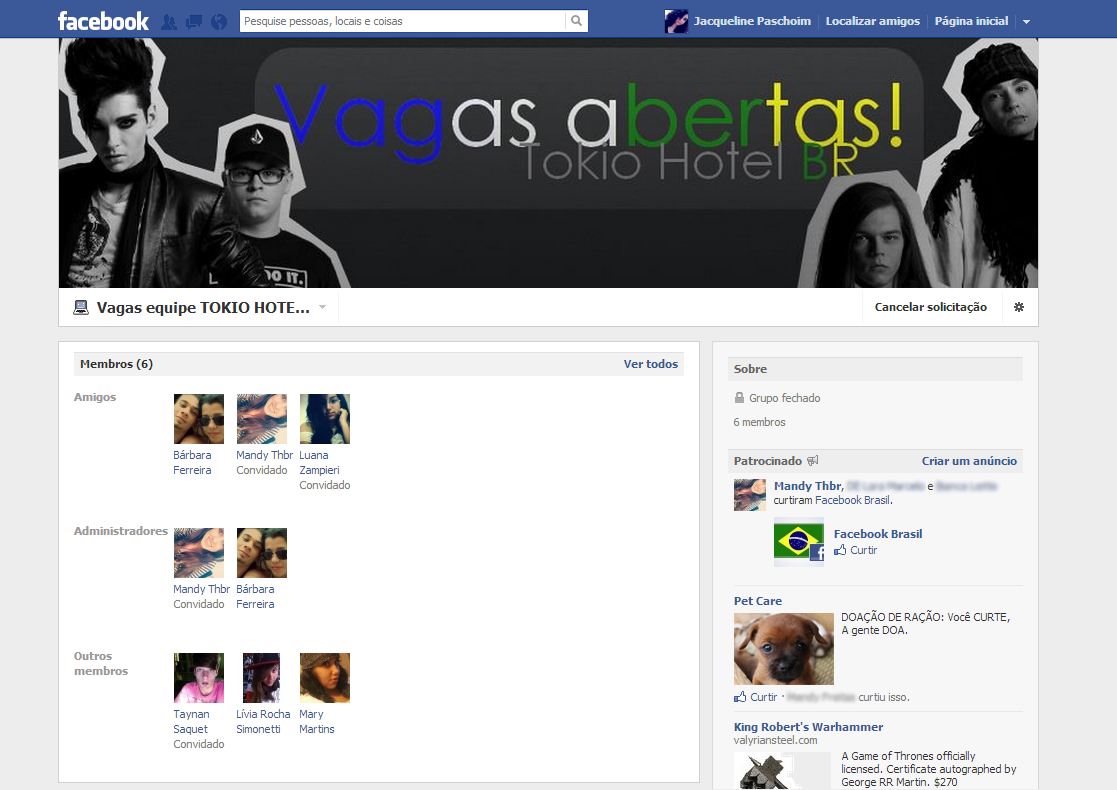Like the Pet Care ad via Curtir
The width and height of the screenshot is (1117, 790).
pos(756,697)
